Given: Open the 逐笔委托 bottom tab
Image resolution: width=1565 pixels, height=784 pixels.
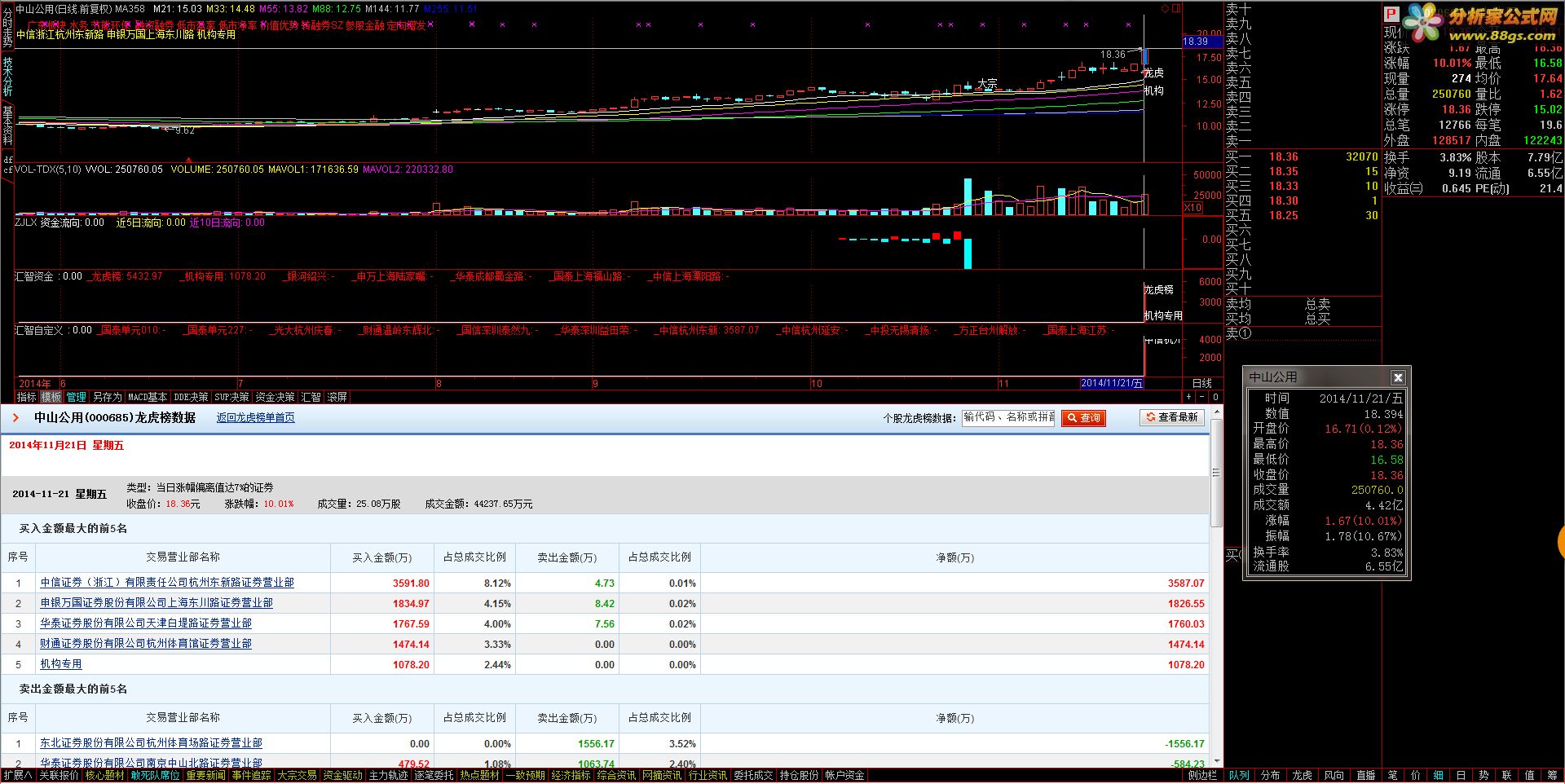Looking at the screenshot, I should pyautogui.click(x=434, y=776).
